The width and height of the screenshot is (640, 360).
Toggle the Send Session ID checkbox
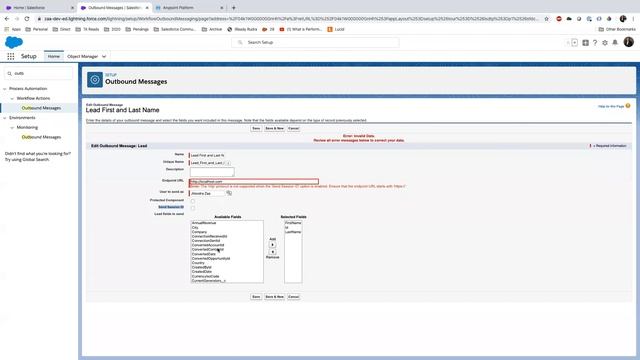pyautogui.click(x=193, y=208)
